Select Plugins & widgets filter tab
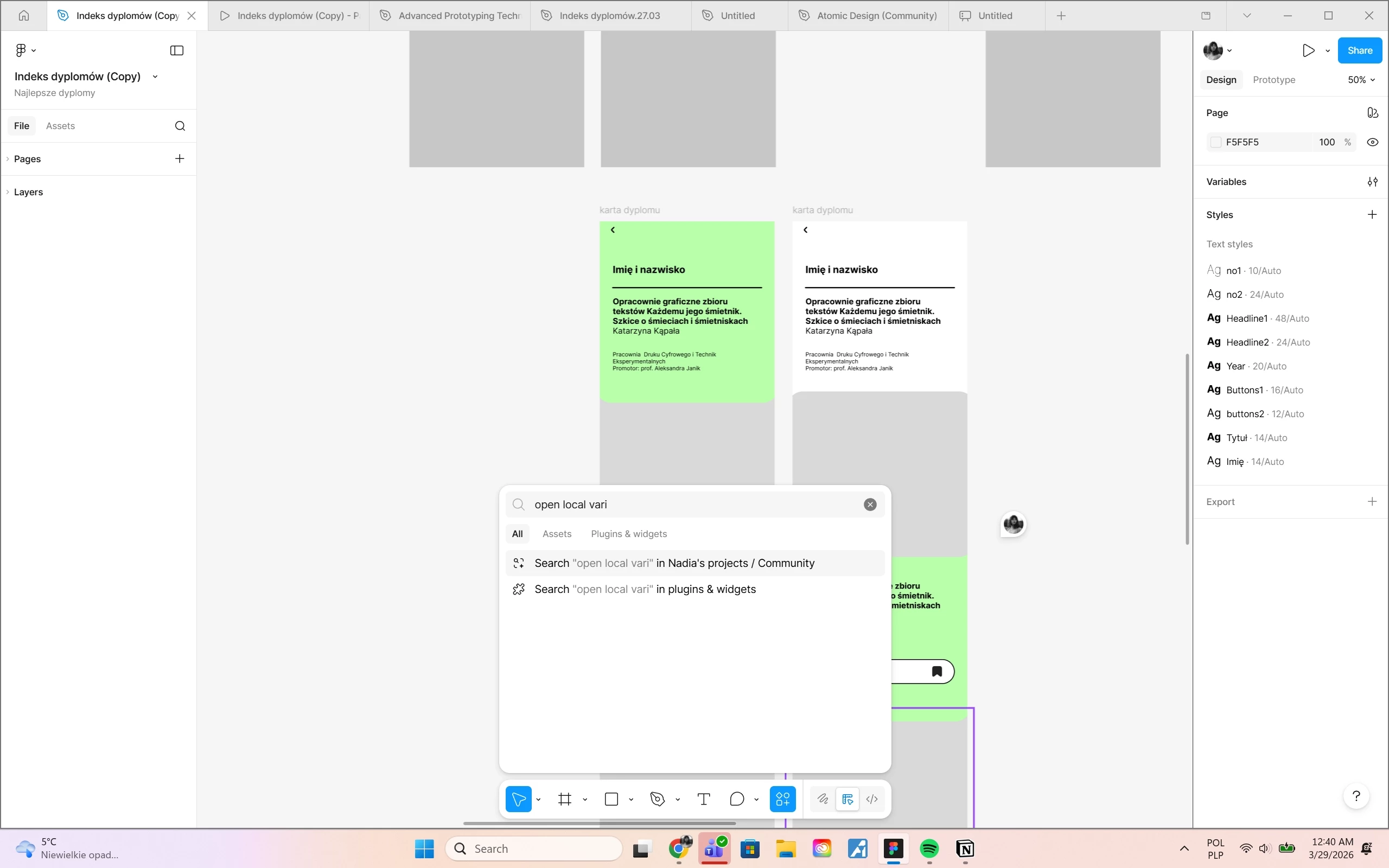Screen dimensions: 1389x868 (x=628, y=534)
